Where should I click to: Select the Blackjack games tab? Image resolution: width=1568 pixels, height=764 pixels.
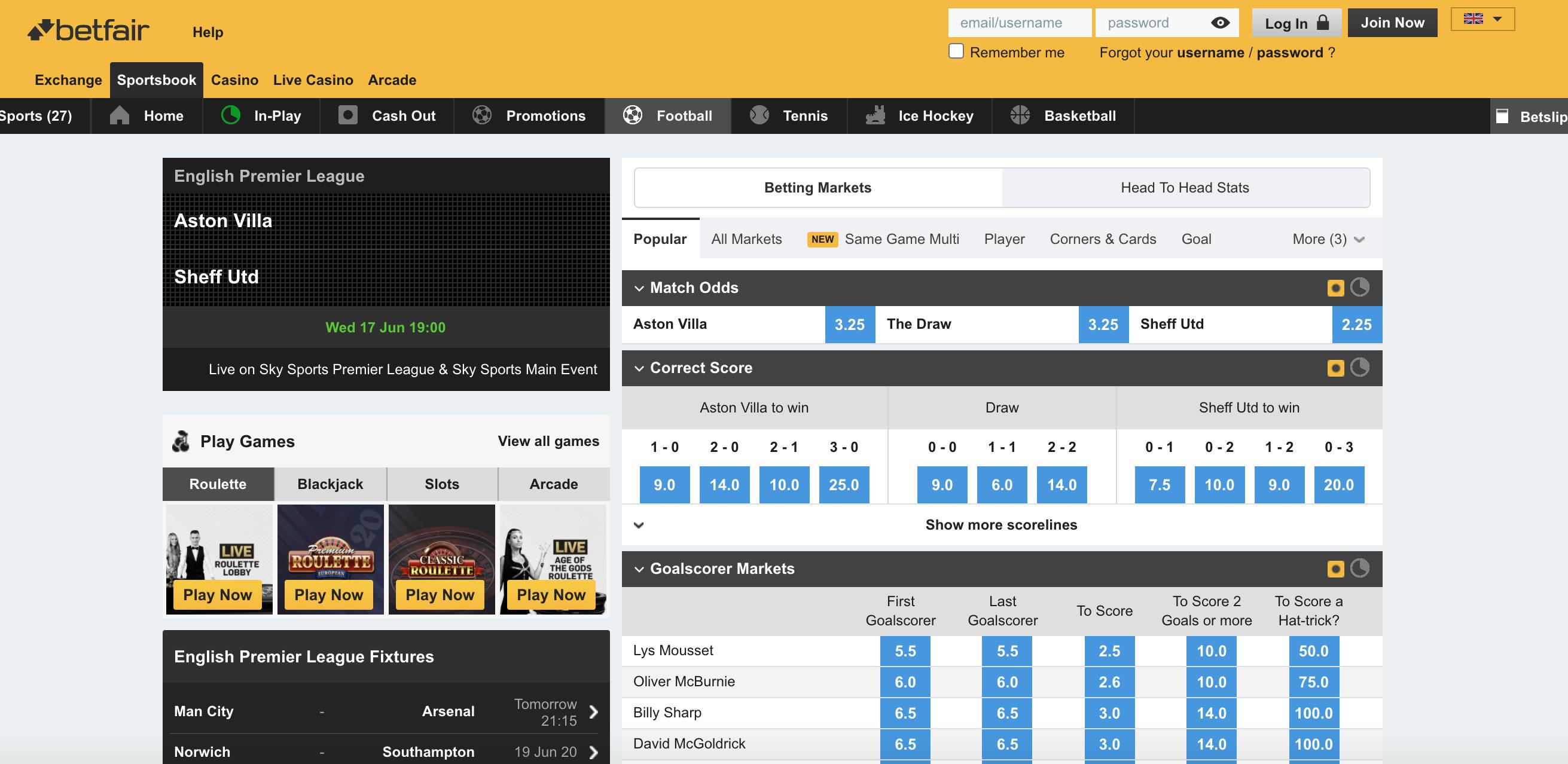click(x=330, y=484)
